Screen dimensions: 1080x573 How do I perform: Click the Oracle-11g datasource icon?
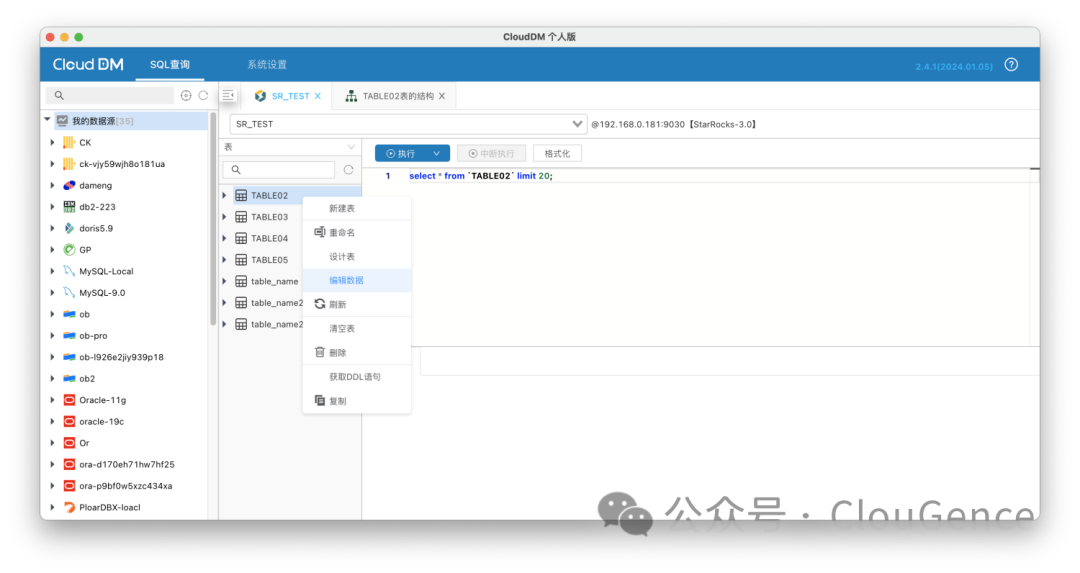(x=69, y=400)
